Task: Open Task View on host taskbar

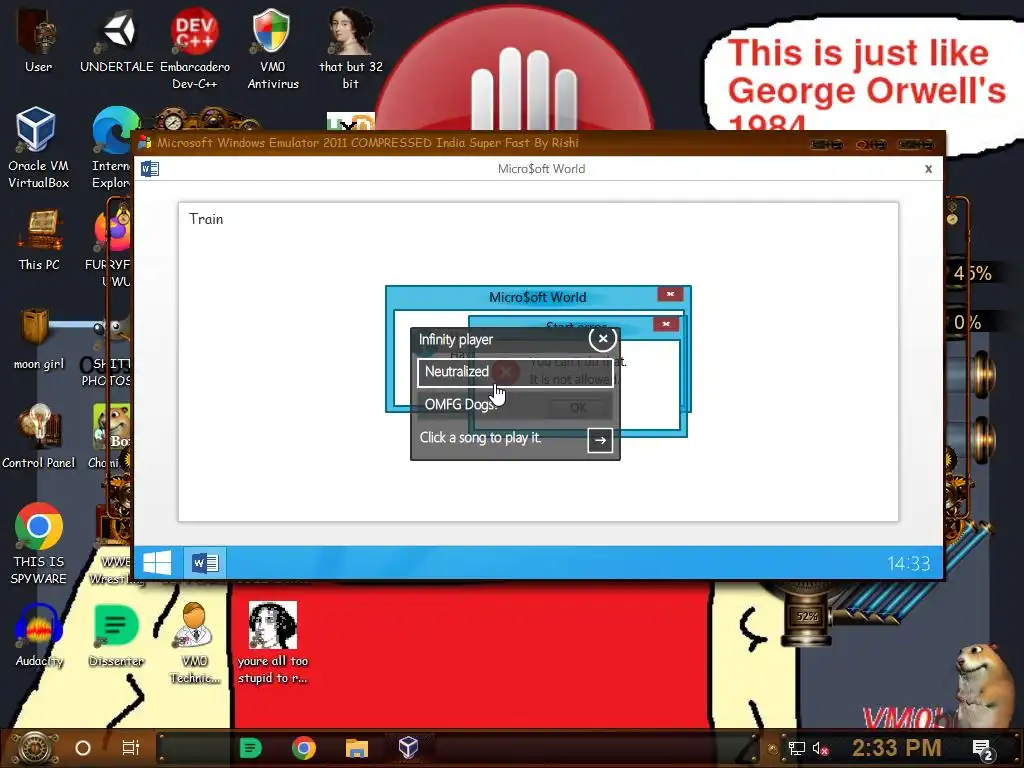Action: tap(131, 748)
